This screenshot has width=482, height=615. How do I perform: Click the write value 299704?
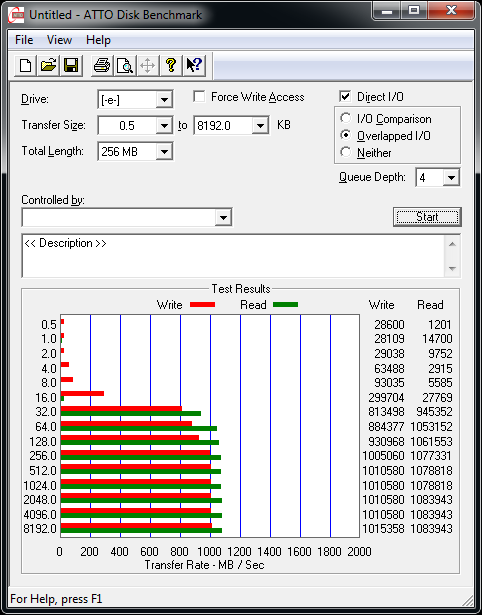pyautogui.click(x=386, y=398)
